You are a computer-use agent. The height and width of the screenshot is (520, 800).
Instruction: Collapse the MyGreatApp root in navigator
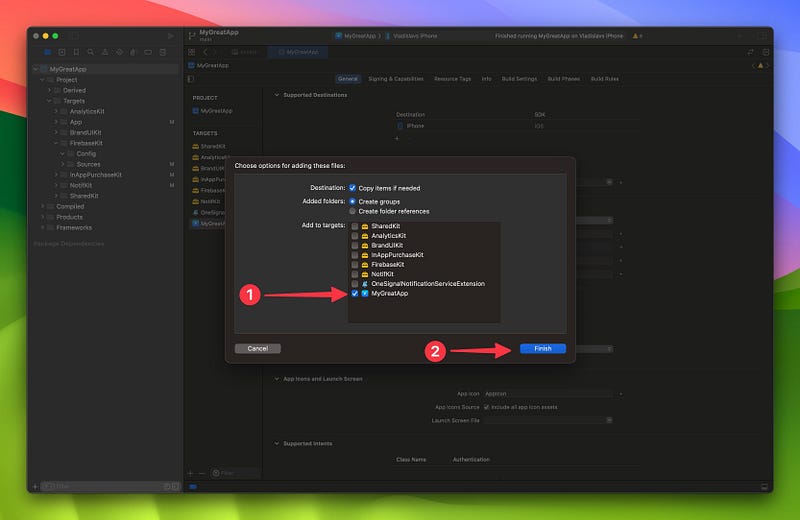point(35,69)
